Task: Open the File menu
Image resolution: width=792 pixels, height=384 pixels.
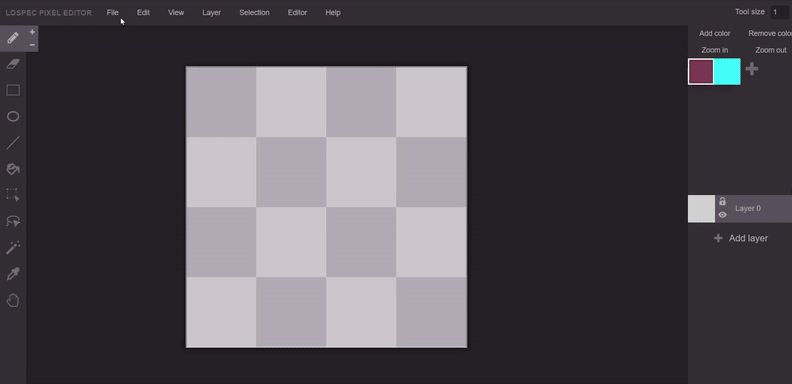Action: pyautogui.click(x=113, y=13)
